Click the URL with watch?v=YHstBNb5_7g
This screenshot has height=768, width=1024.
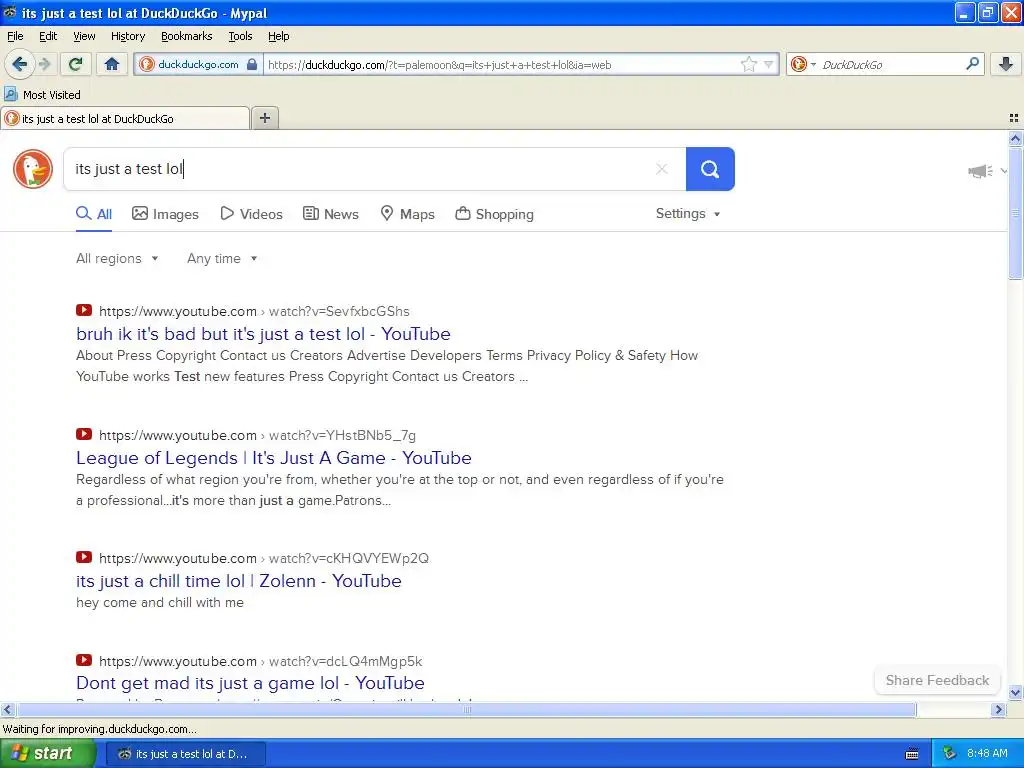tap(257, 436)
